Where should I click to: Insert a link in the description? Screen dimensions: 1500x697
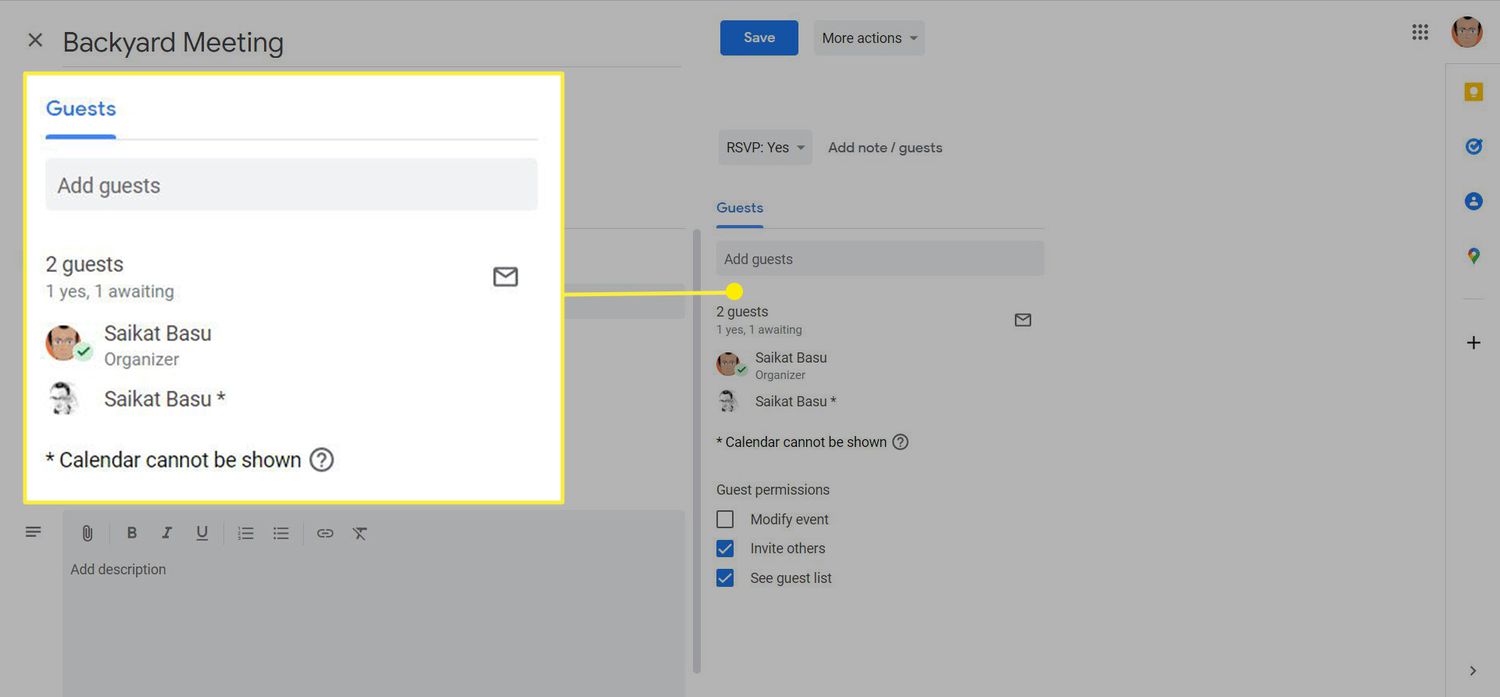tap(325, 533)
